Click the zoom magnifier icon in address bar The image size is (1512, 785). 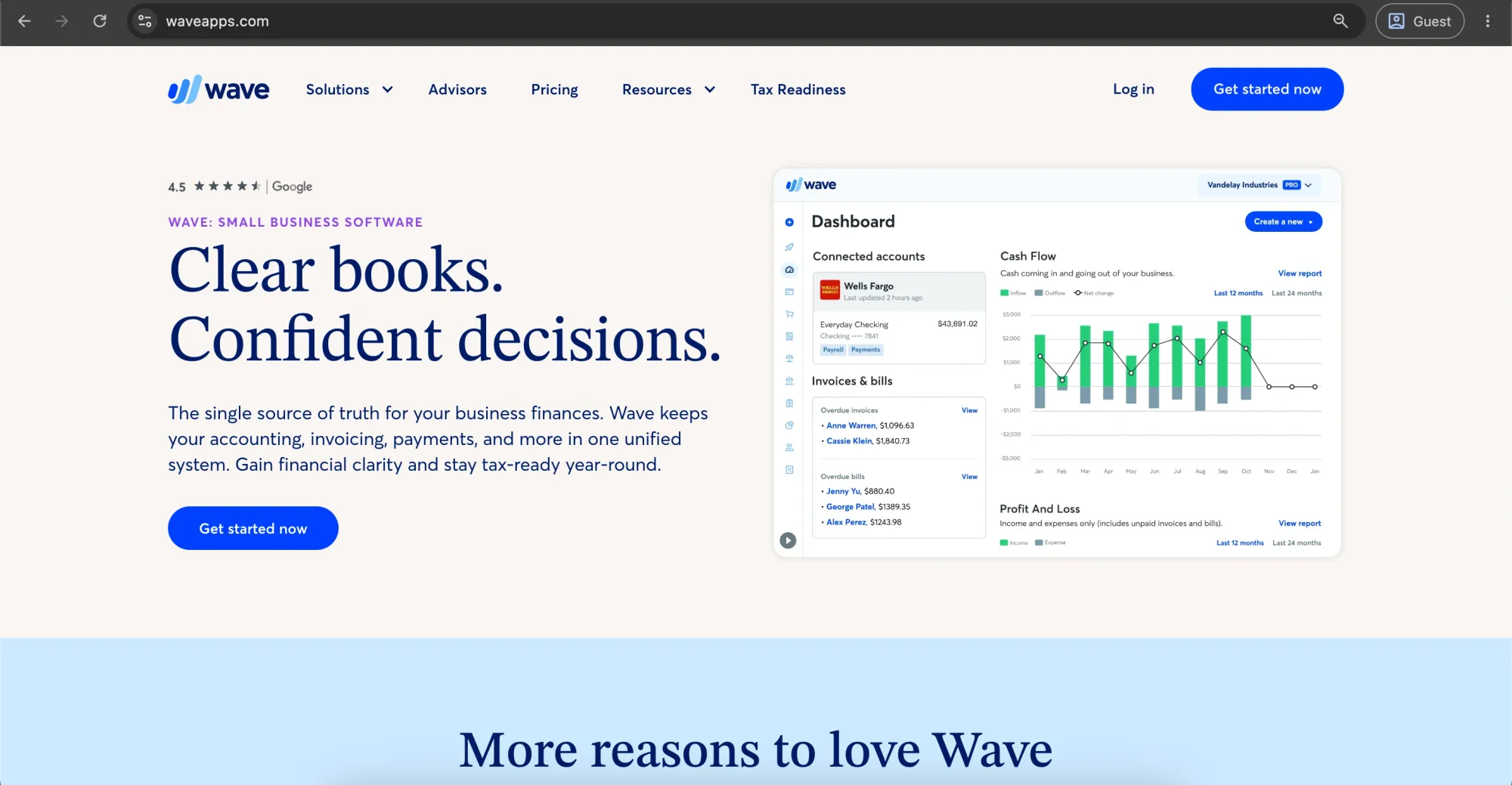pos(1340,21)
